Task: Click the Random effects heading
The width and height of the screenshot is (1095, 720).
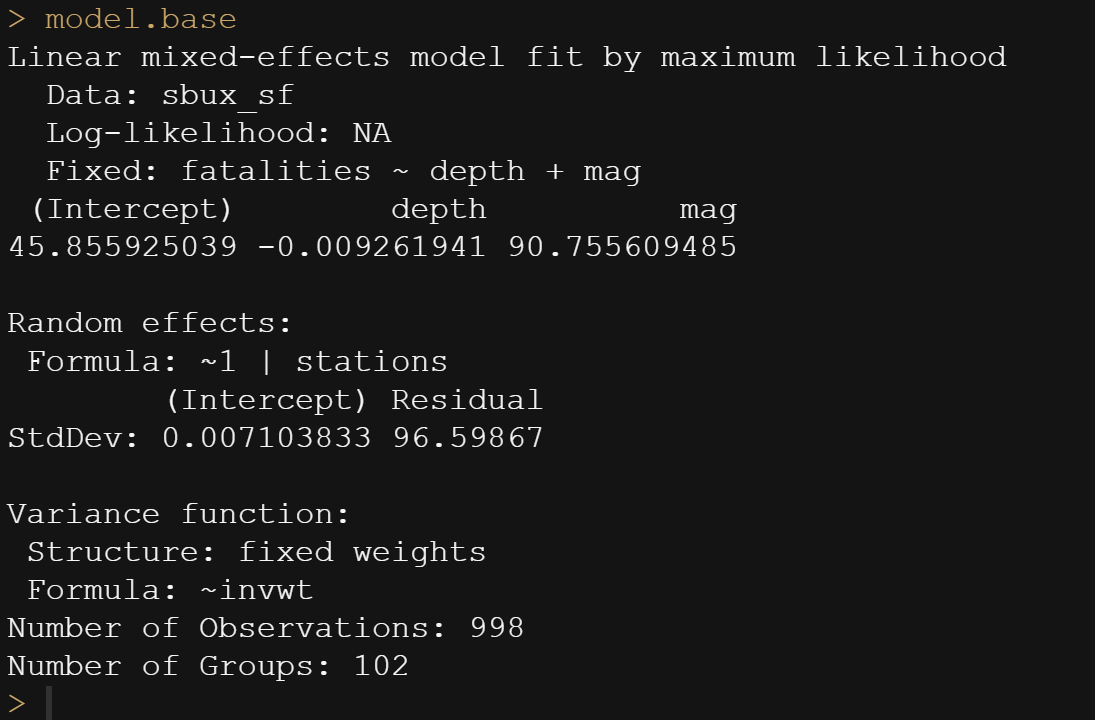Action: point(150,323)
